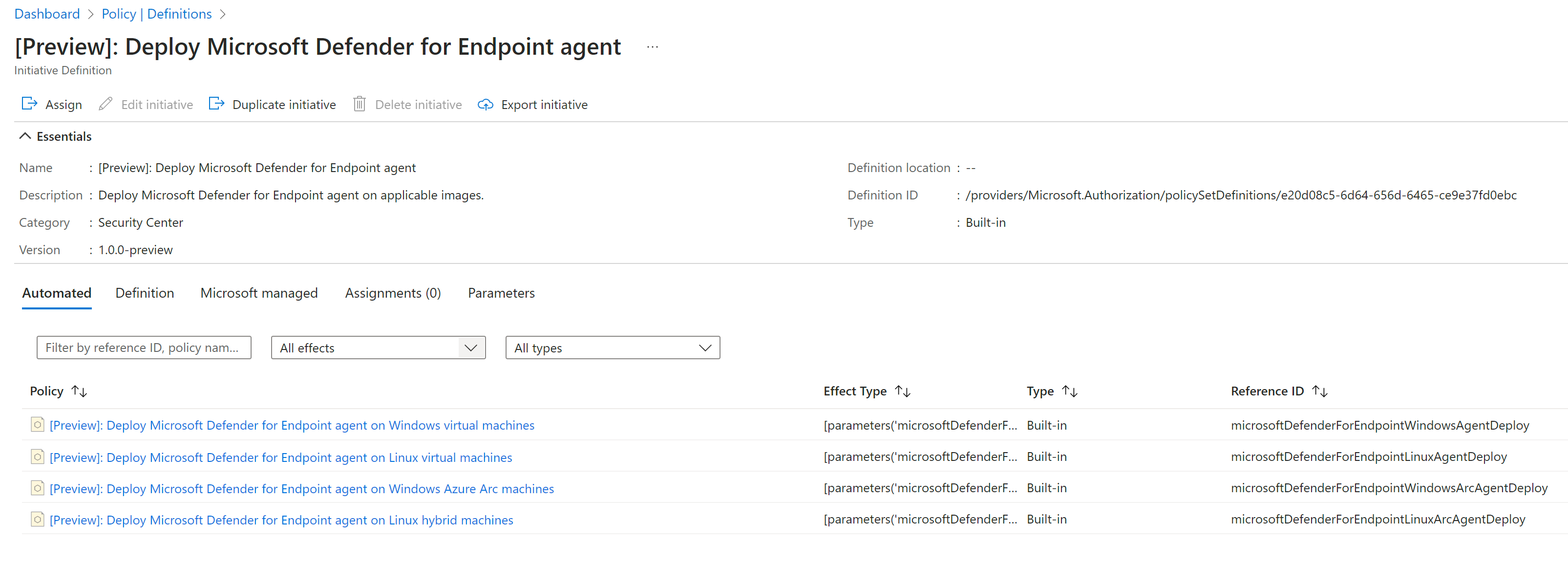1568x566 pixels.
Task: Click the Duplicate initiative icon
Action: click(216, 104)
